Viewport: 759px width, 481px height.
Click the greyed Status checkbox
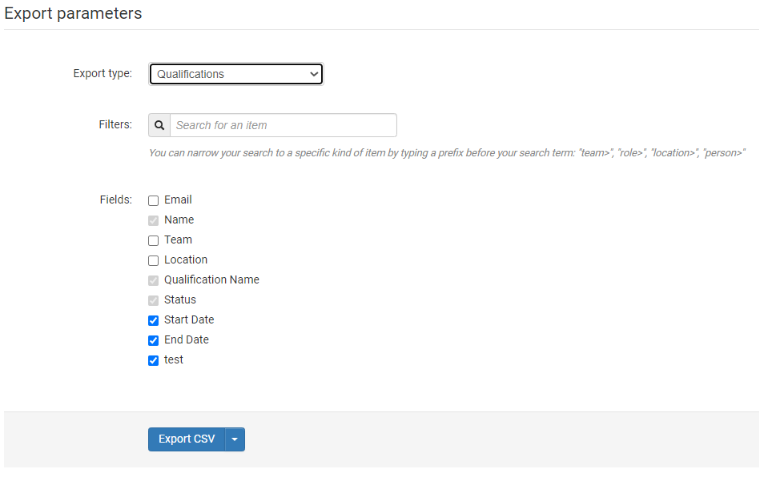154,301
